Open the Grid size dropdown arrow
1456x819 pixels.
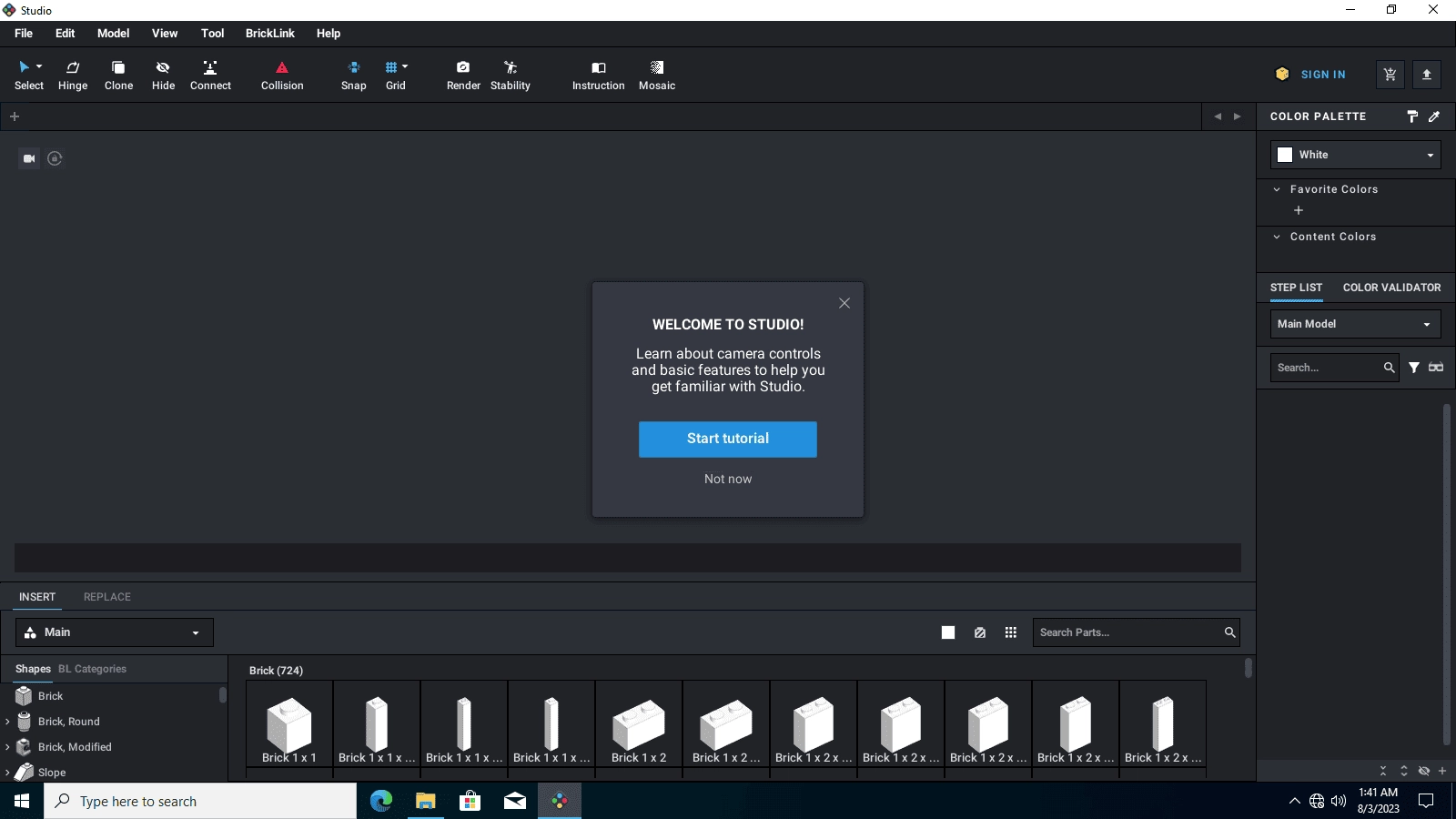click(x=405, y=67)
